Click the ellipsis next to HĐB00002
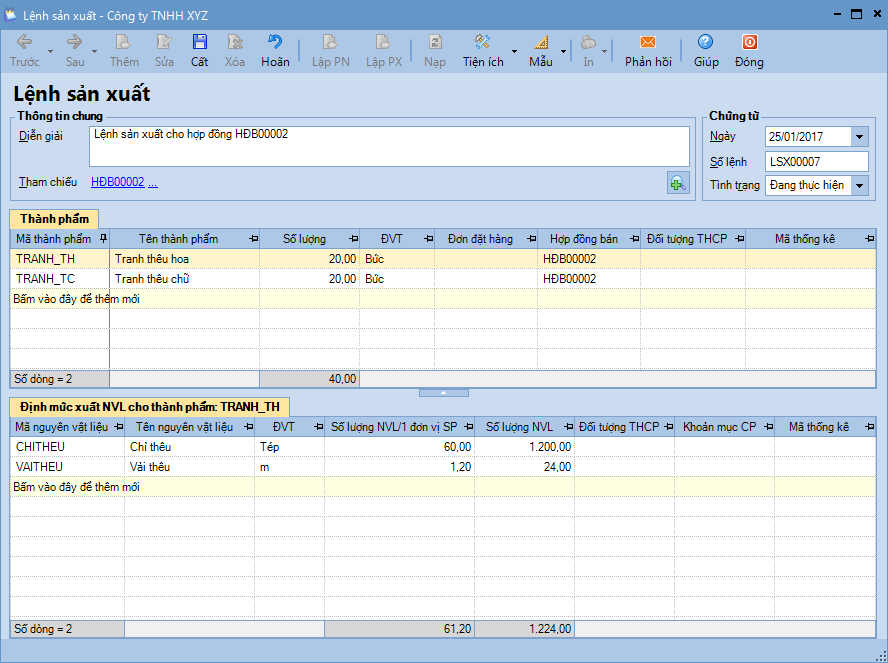Screen dimensions: 888x663 pos(153,182)
